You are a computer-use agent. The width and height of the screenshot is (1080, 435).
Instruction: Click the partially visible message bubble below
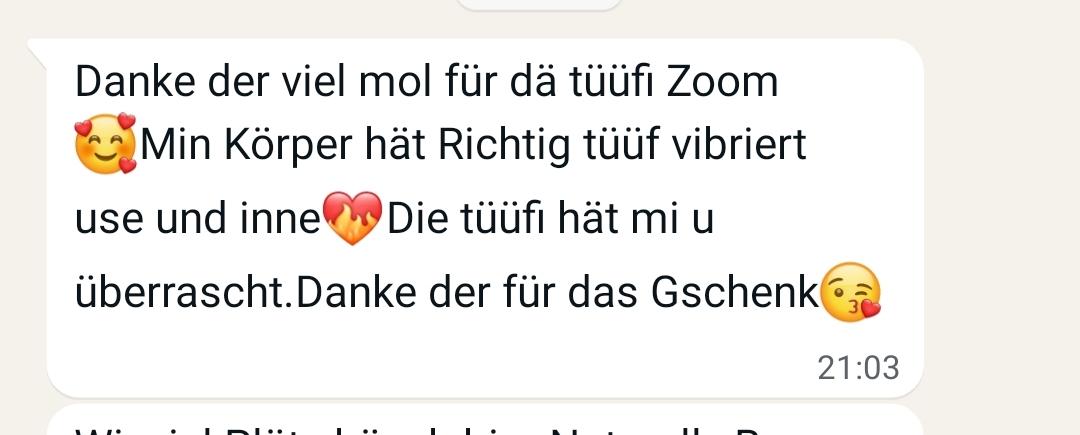(485, 421)
